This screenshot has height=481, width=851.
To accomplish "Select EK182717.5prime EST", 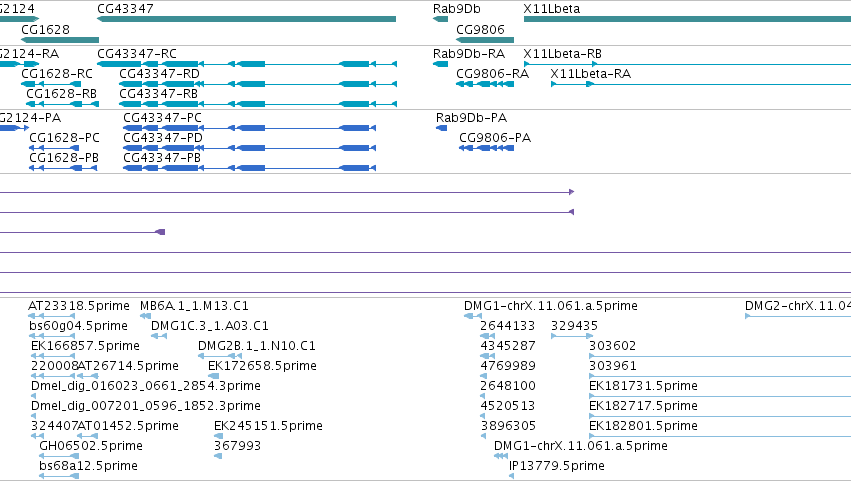I will (x=720, y=416).
